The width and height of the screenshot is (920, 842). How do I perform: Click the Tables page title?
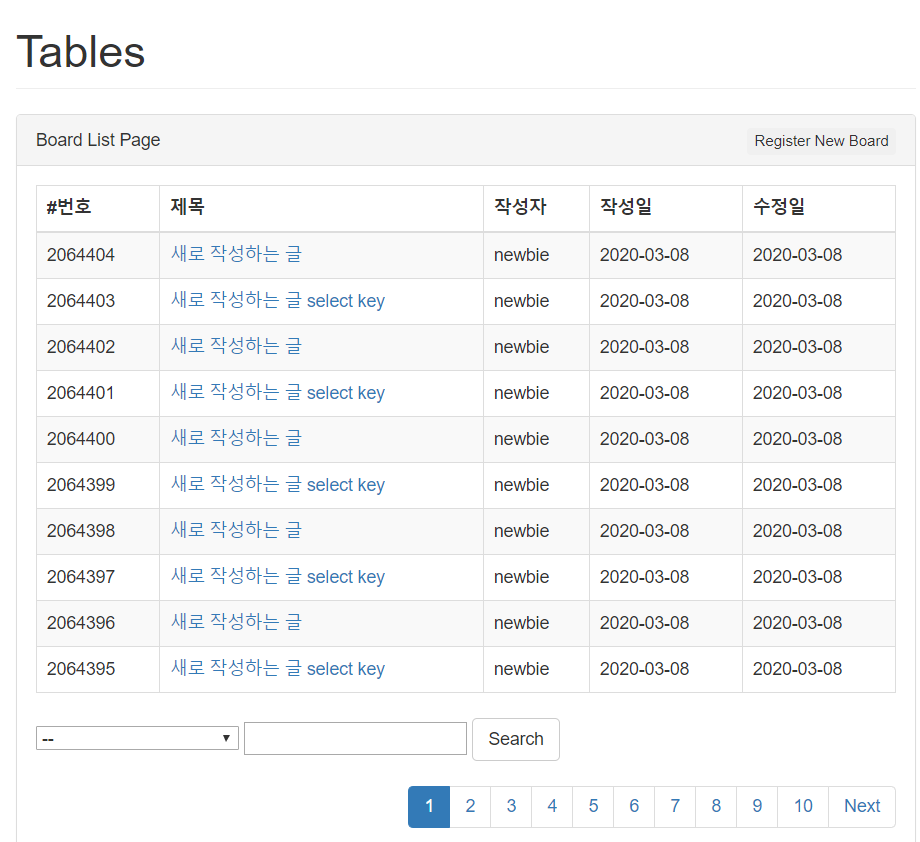pyautogui.click(x=80, y=52)
